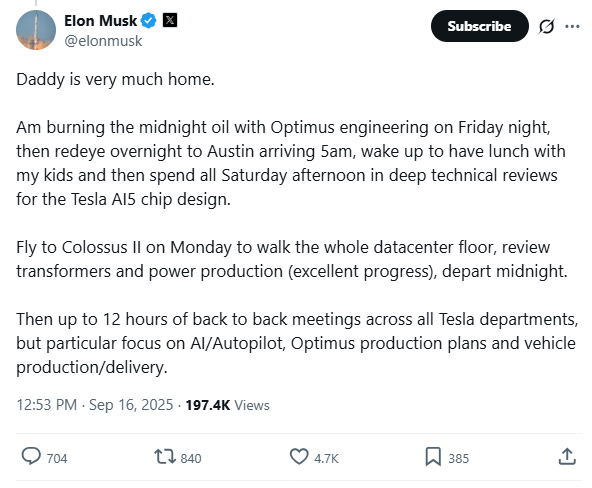Like the post with the heart icon
Viewport: 592px width, 488px height.
point(299,457)
